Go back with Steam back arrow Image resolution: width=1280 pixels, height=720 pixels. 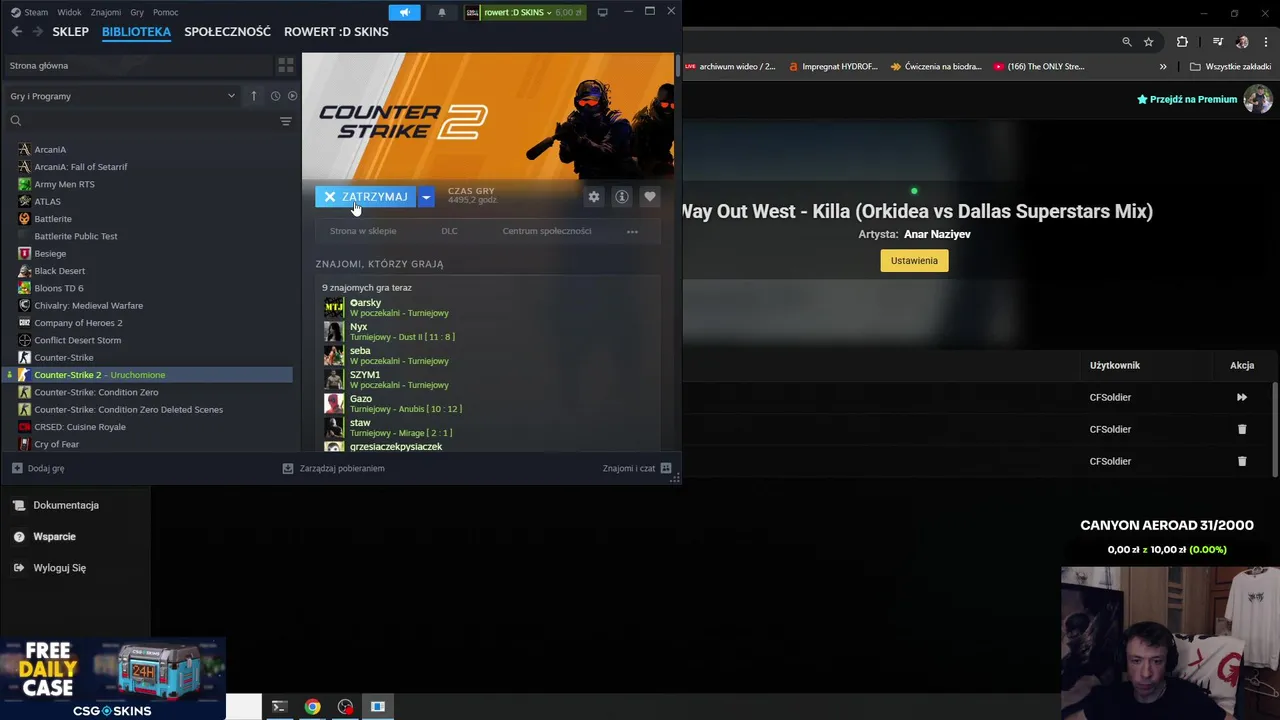16,32
